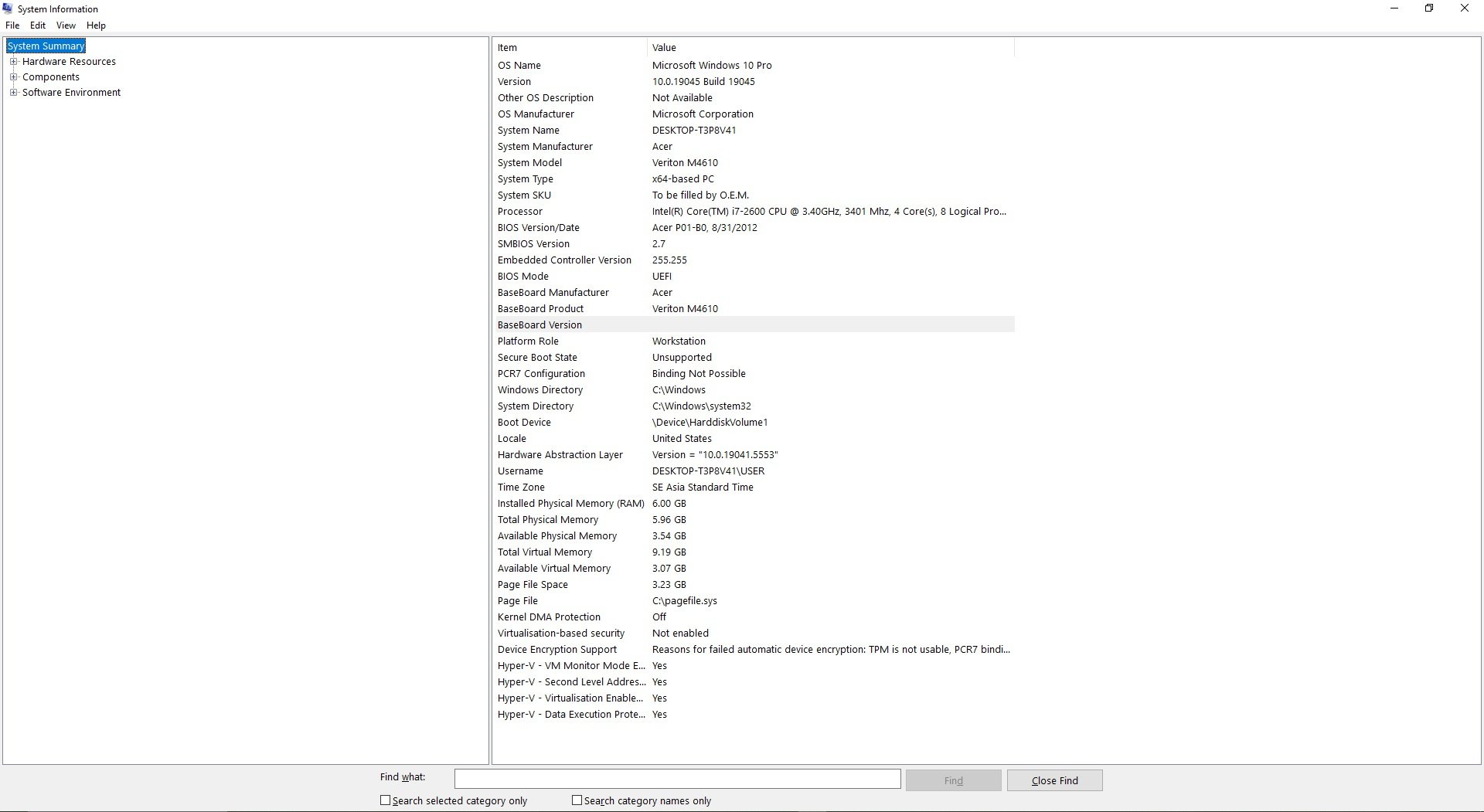The height and width of the screenshot is (812, 1484).
Task: Select Virtualisation-based security row
Action: tap(754, 634)
